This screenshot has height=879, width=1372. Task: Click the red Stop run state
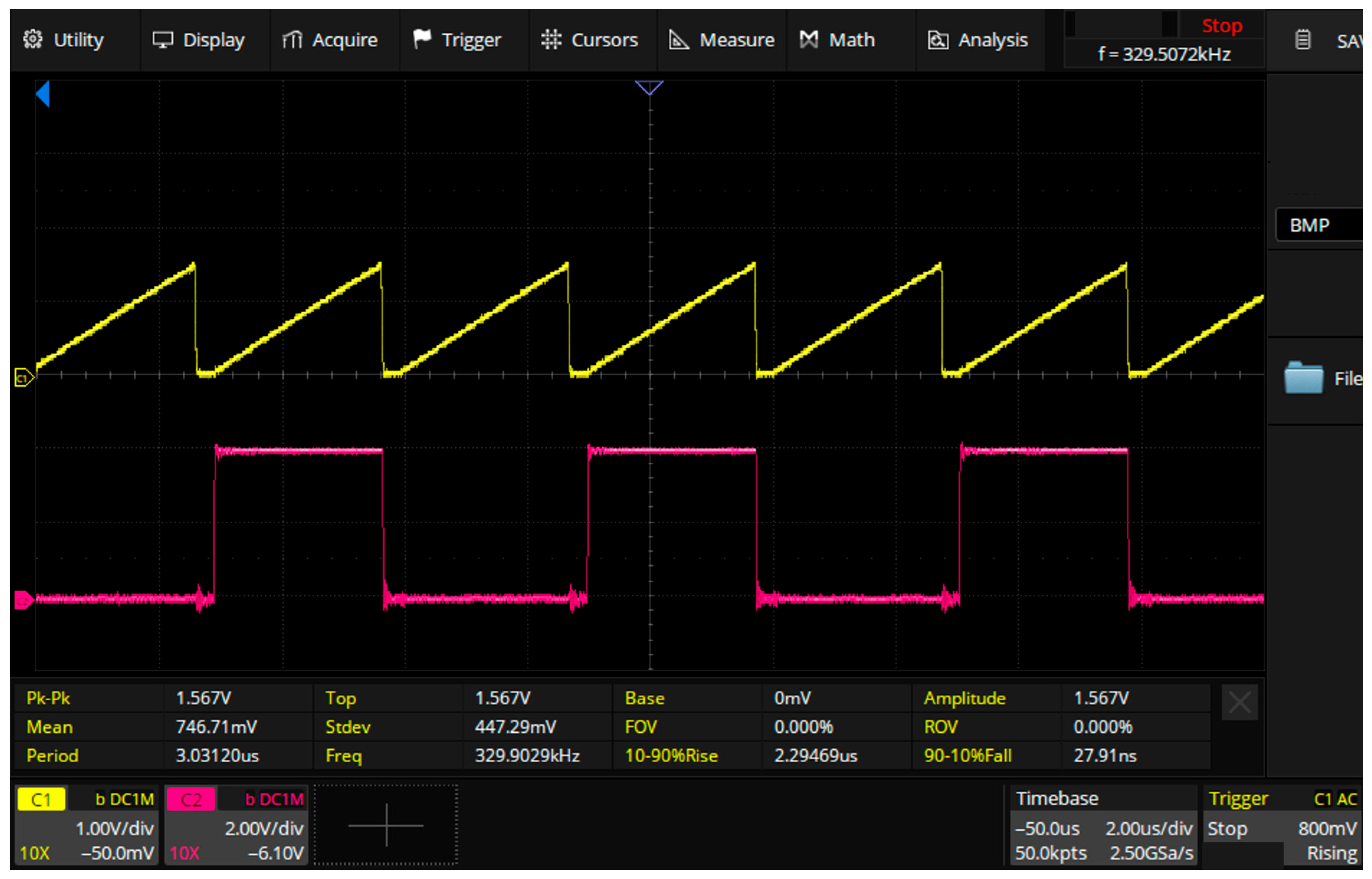(1221, 26)
